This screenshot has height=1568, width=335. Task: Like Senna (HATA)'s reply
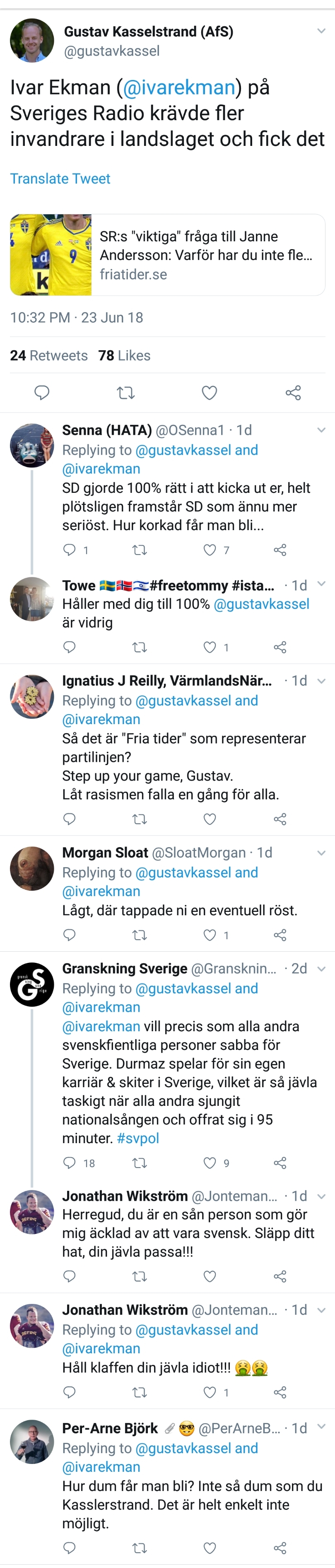[x=210, y=550]
